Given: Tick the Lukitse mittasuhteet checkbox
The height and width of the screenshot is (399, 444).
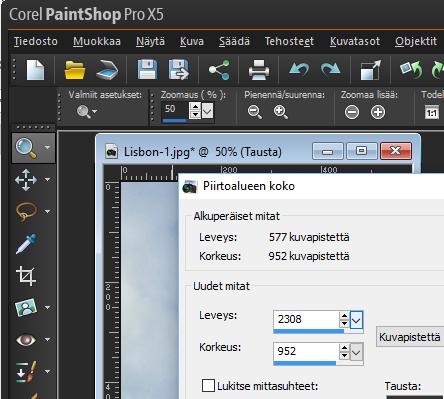Looking at the screenshot, I should 208,386.
